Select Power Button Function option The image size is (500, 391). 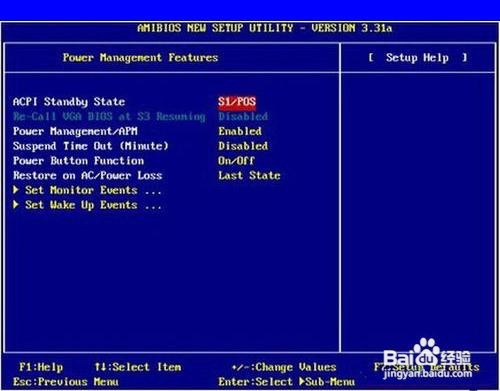(79, 161)
